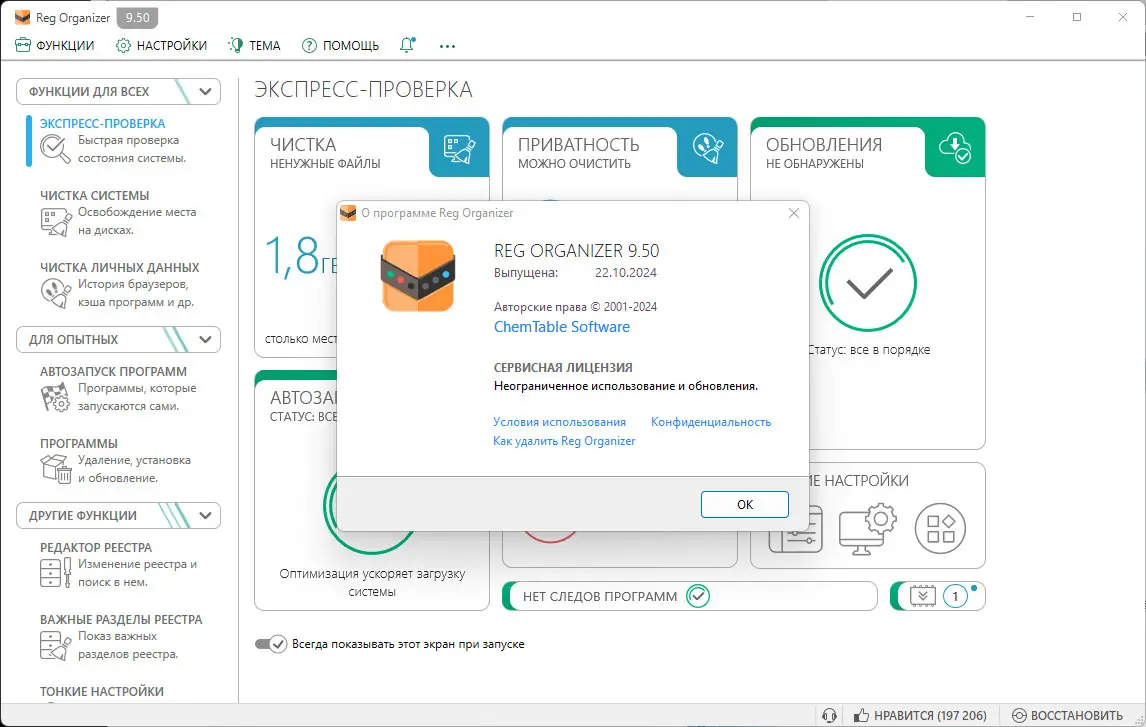Click the green check next to НЕТ СЛЕДОВ ПРОГРАММ
Image resolution: width=1146 pixels, height=727 pixels.
[x=698, y=596]
